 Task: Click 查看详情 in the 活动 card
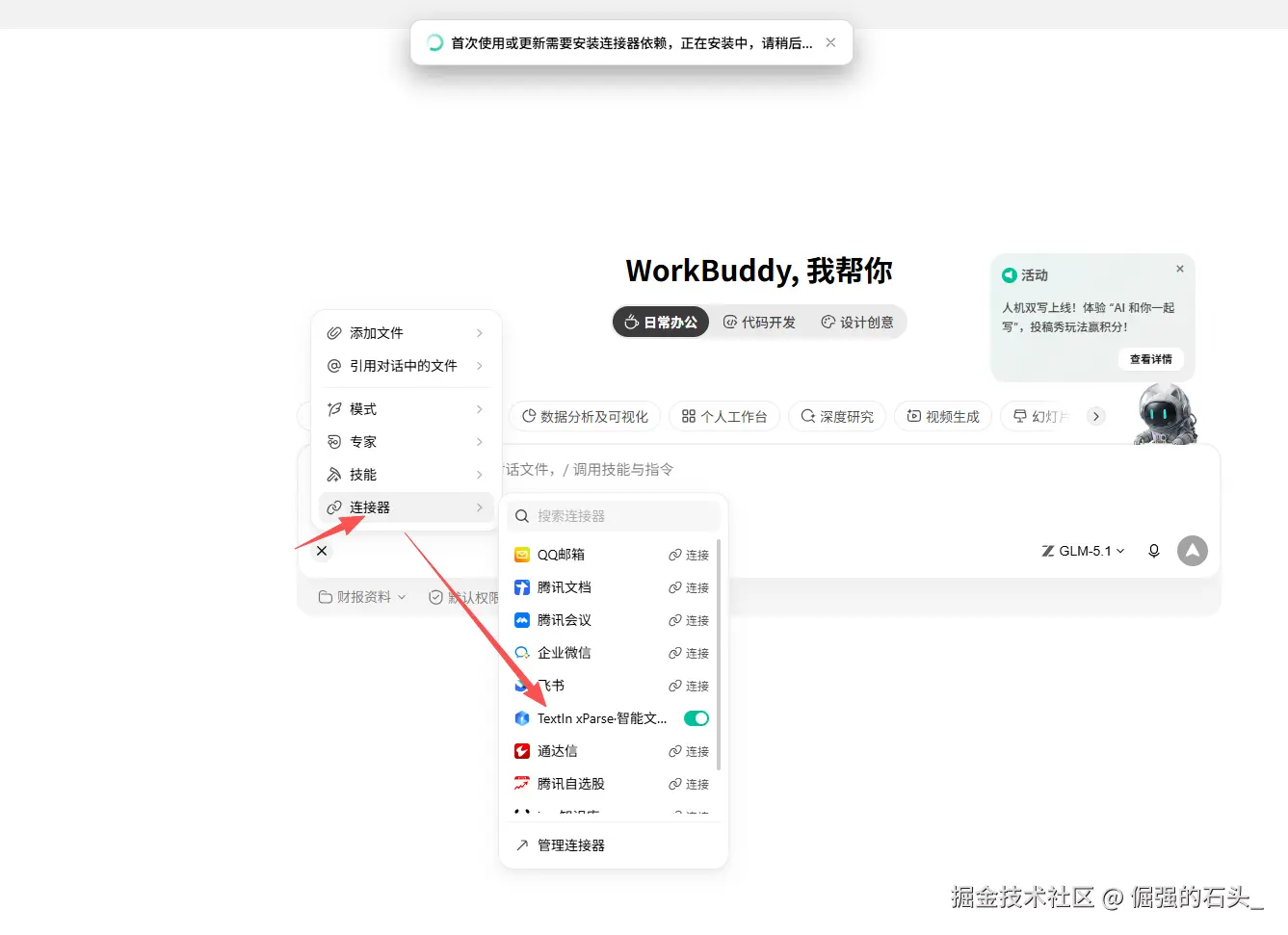[x=1151, y=359]
